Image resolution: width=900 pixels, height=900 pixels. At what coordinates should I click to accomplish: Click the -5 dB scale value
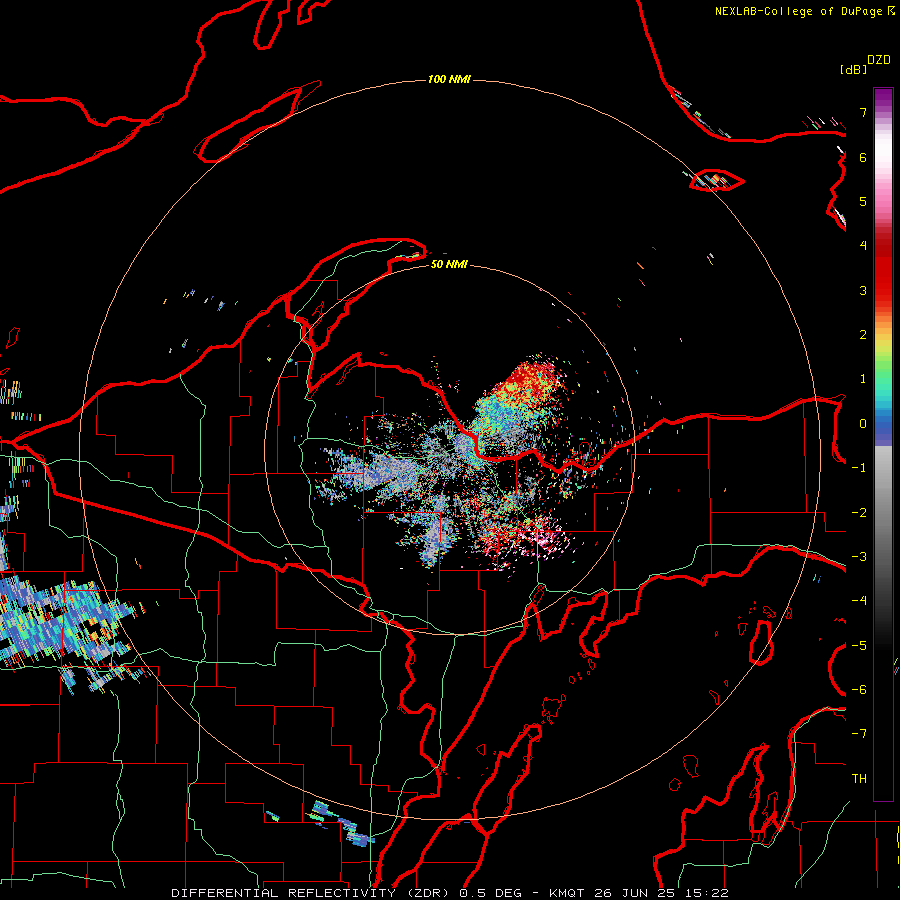point(859,646)
